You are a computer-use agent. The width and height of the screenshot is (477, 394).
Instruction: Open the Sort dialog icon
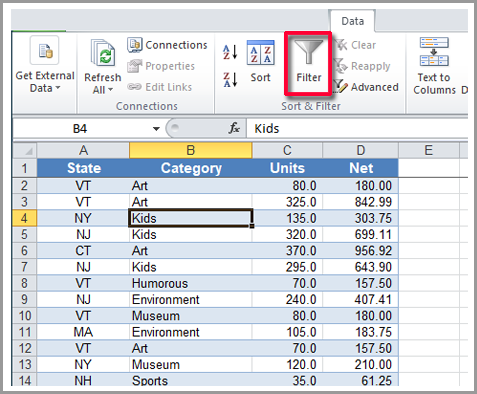pos(260,53)
